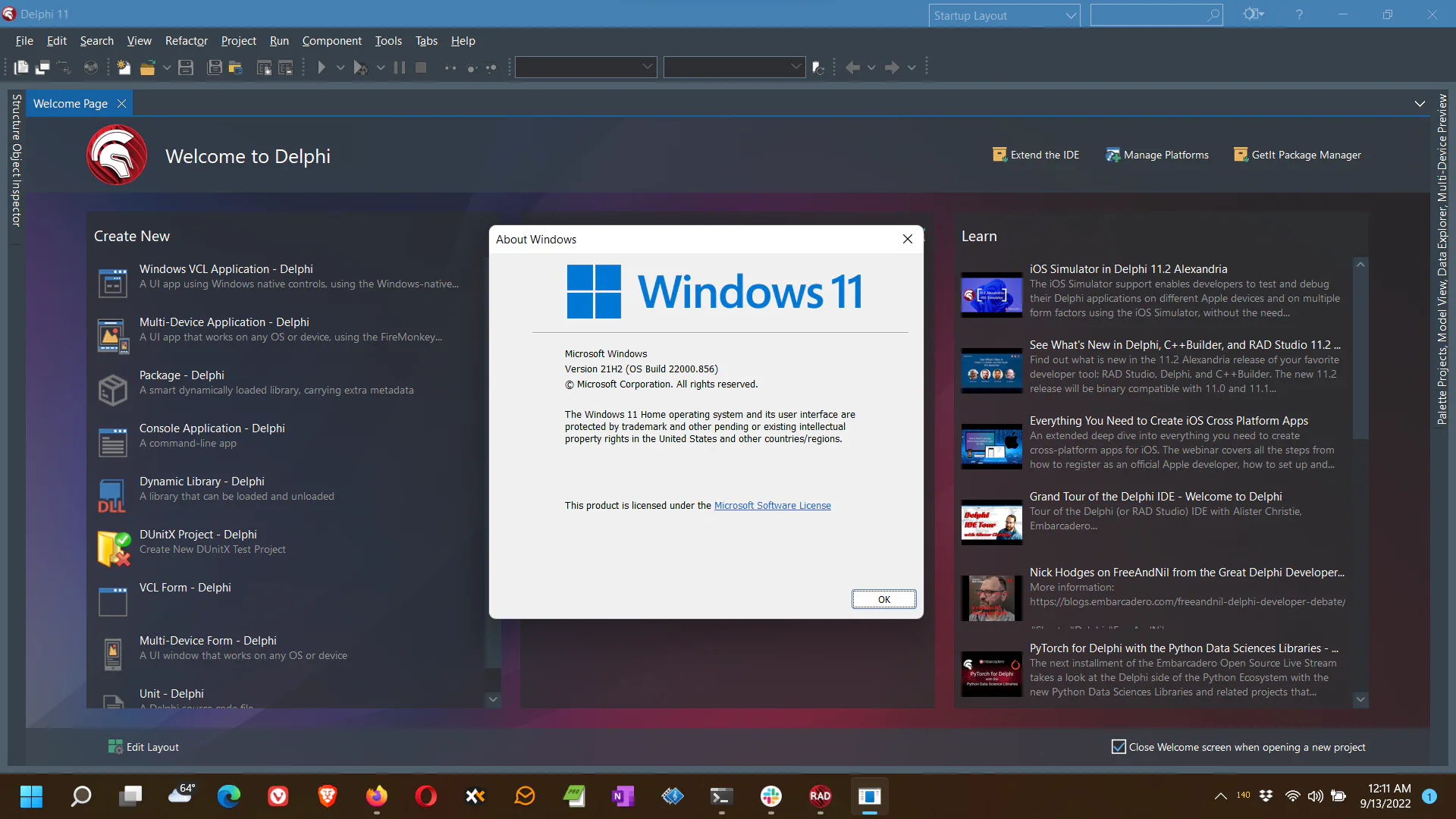The width and height of the screenshot is (1456, 819).
Task: Open the Component menu
Action: click(331, 41)
